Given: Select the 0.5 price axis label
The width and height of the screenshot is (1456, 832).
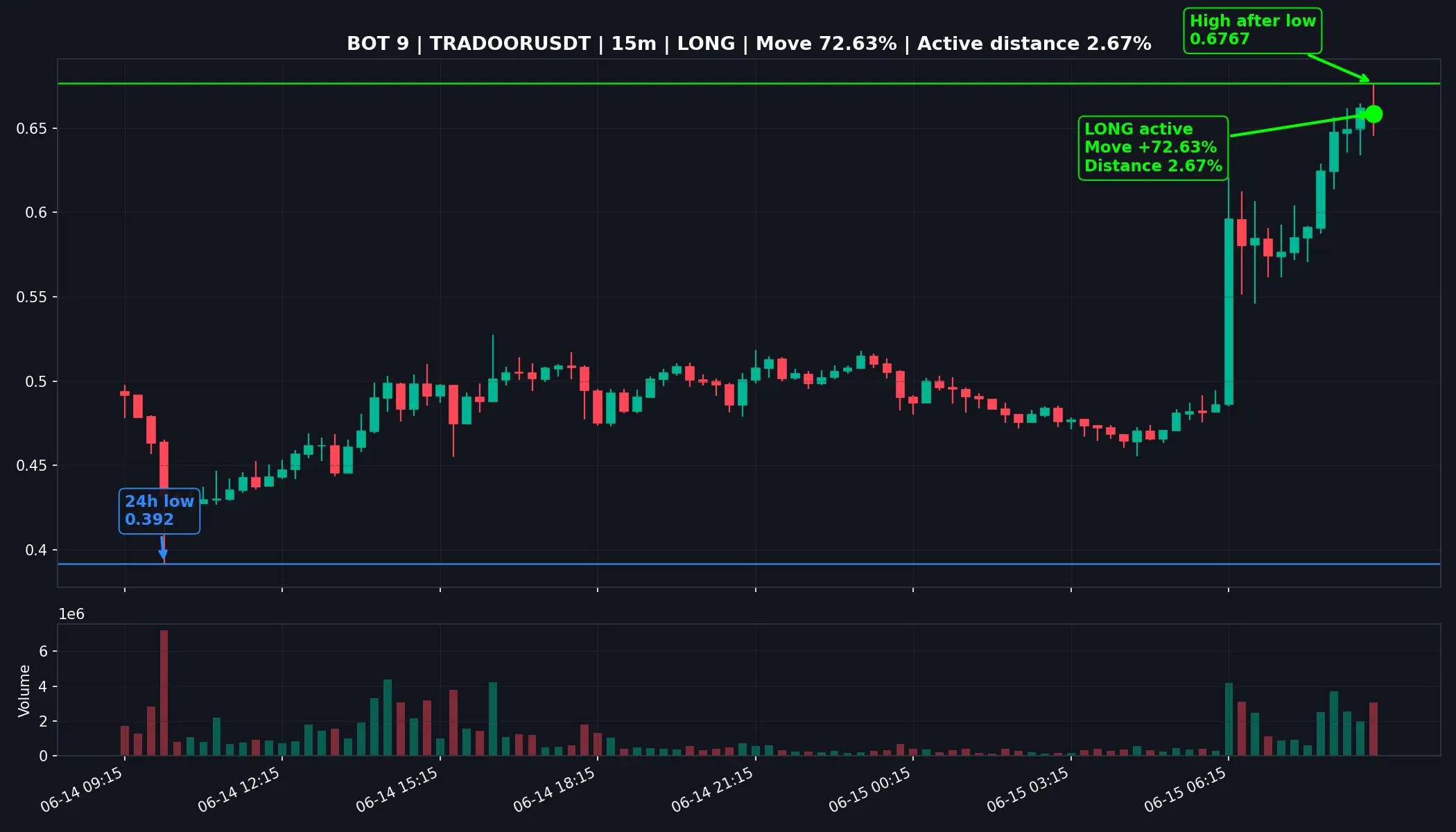Looking at the screenshot, I should 37,382.
